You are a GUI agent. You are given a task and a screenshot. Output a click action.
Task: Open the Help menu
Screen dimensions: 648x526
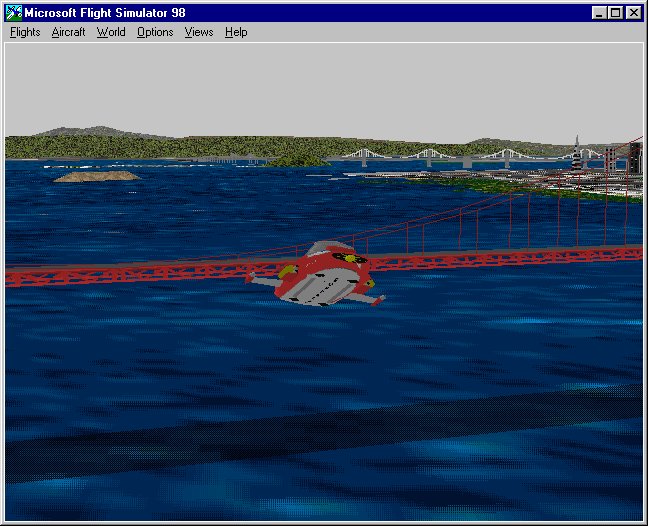pyautogui.click(x=236, y=32)
